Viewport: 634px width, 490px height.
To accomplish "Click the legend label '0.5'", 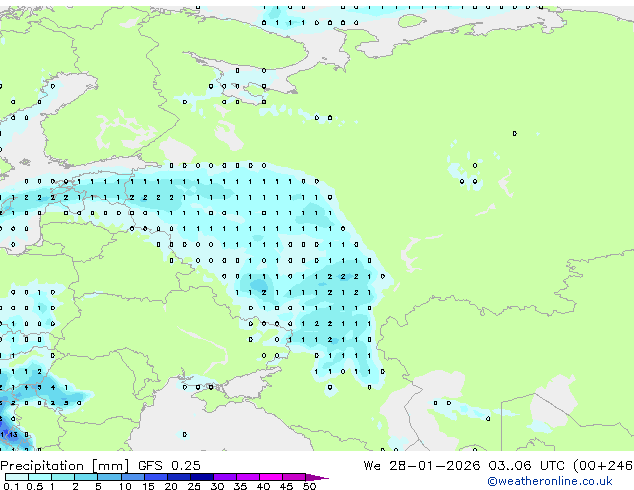I will [35, 486].
